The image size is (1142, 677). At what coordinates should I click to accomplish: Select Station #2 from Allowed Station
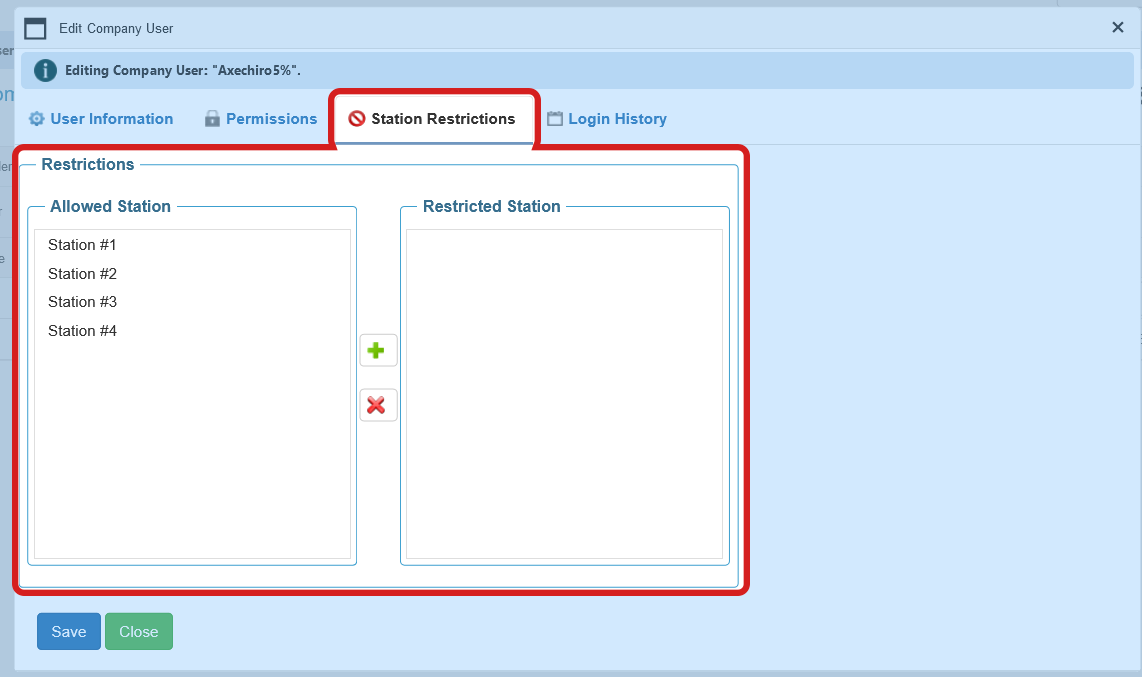[x=82, y=273]
